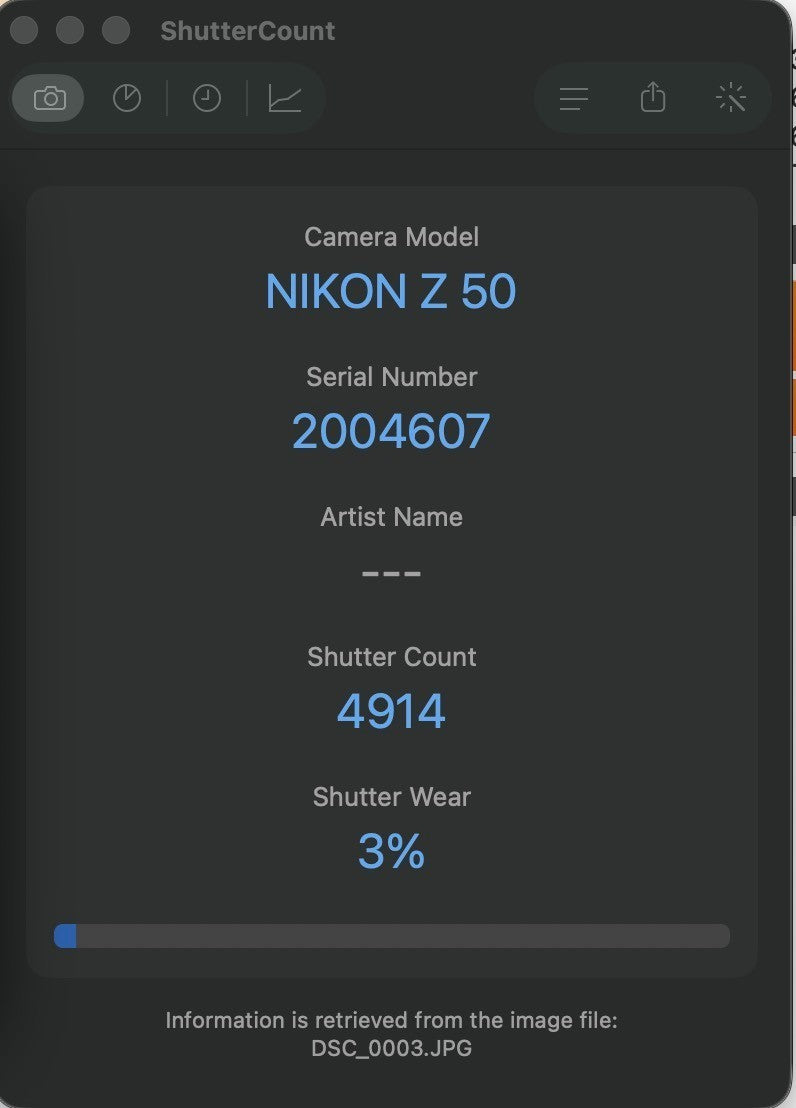The image size is (796, 1108).
Task: Click the shutter wear progress bar
Action: pyautogui.click(x=392, y=936)
